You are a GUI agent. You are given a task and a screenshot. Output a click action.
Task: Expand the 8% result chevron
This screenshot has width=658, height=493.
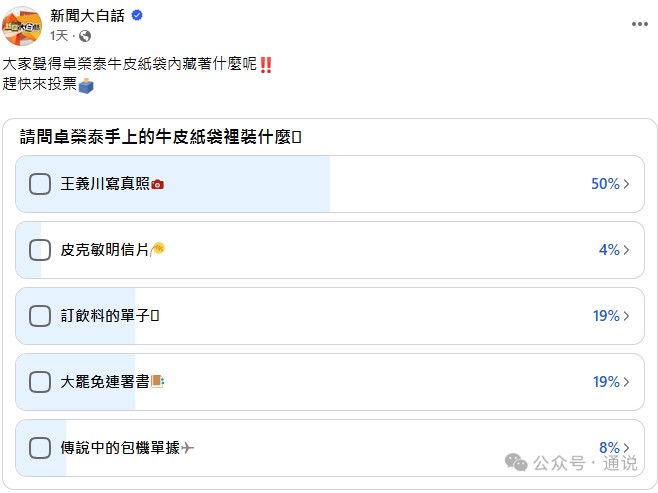pos(626,448)
